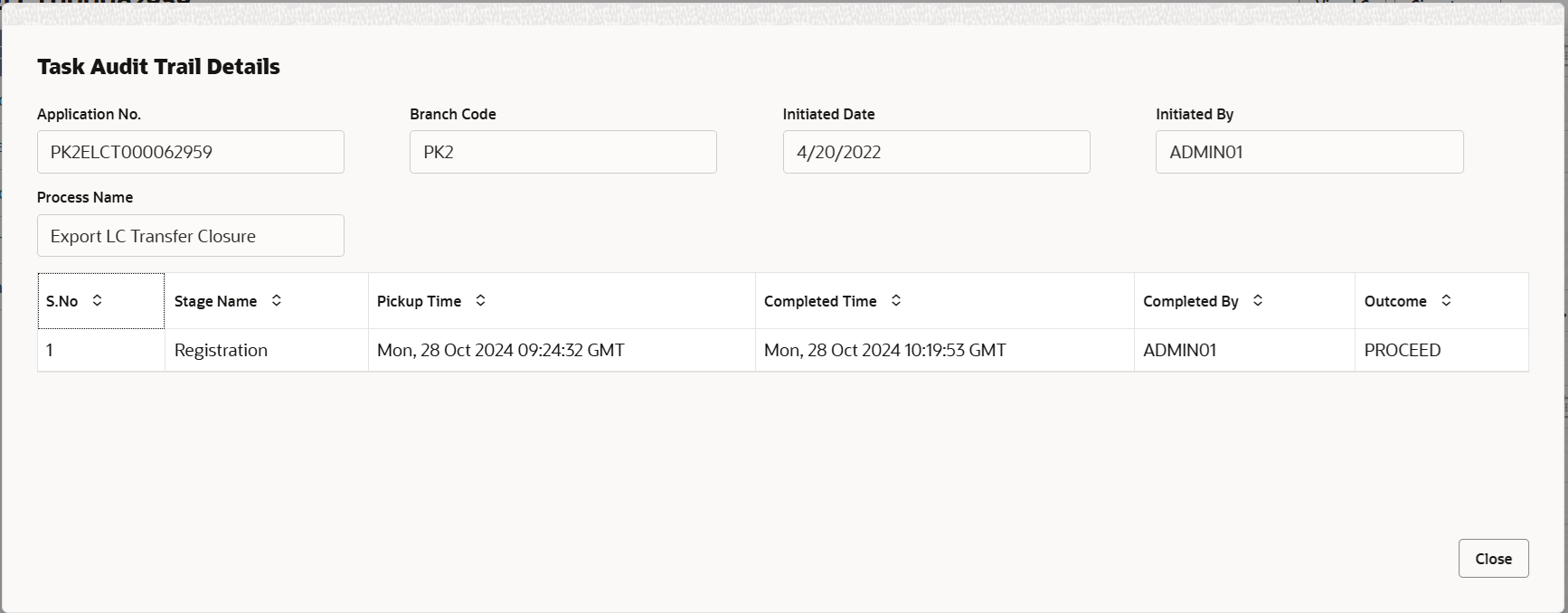Close the Task Audit Trail dialog
1568x613 pixels.
click(x=1493, y=559)
